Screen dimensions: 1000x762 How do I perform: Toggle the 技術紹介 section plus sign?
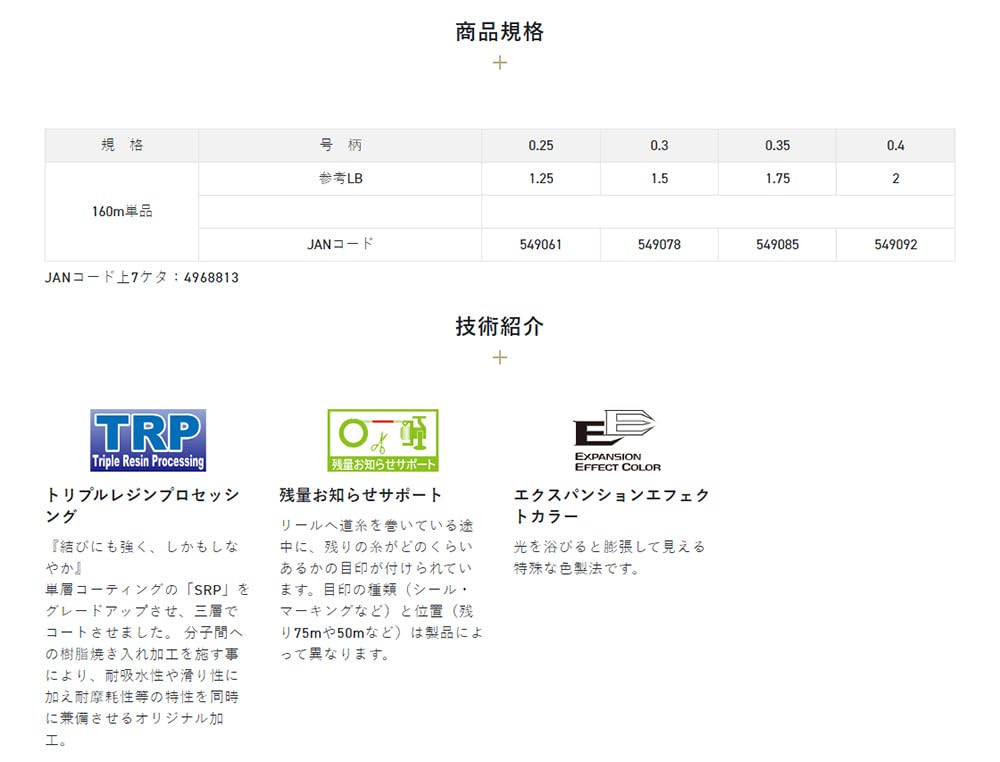(x=500, y=357)
